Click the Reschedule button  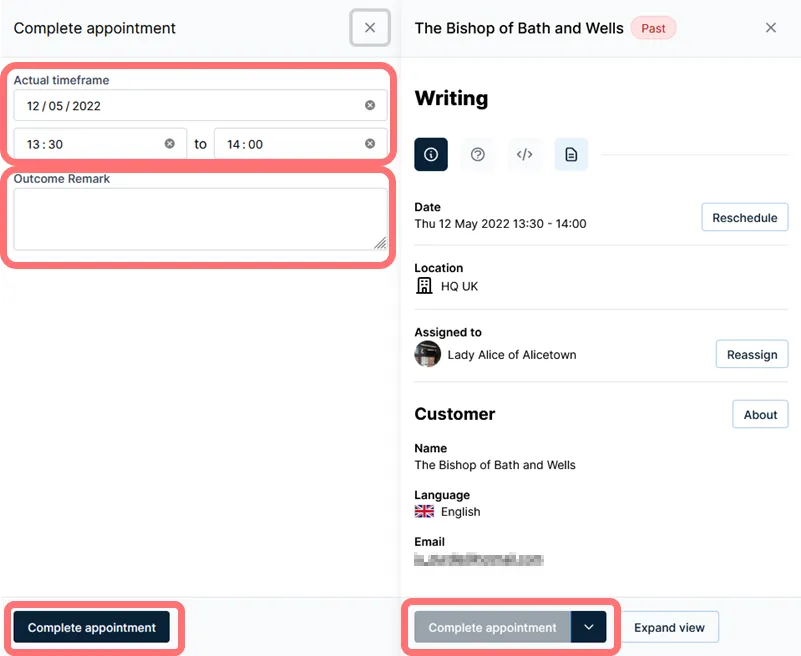pos(745,217)
